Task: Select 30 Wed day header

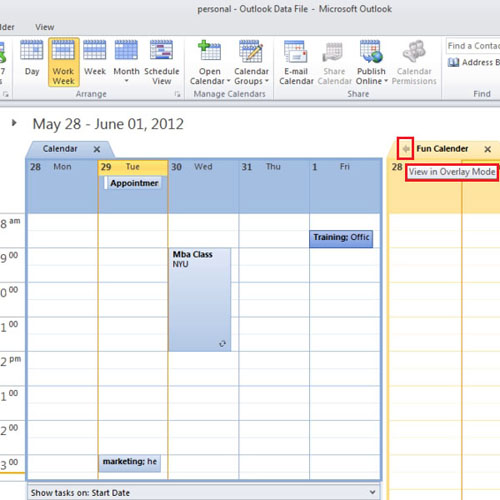Action: (x=203, y=167)
